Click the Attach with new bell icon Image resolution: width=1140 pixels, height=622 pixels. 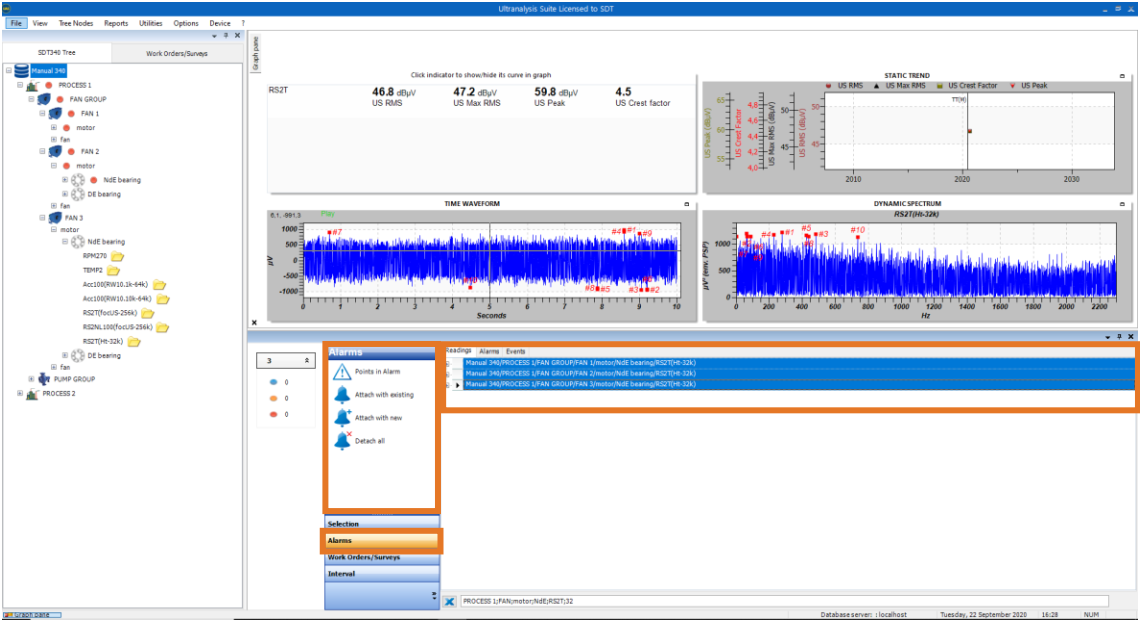(x=342, y=418)
